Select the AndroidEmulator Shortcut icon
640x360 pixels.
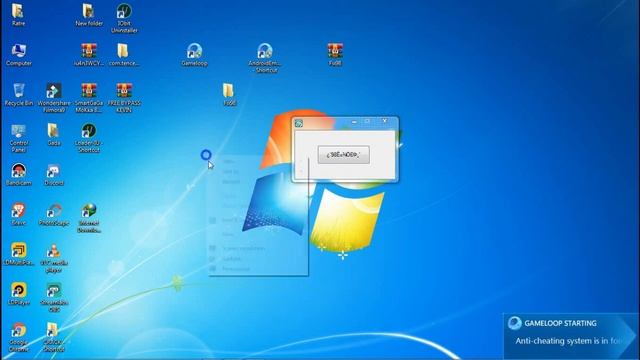coord(265,58)
